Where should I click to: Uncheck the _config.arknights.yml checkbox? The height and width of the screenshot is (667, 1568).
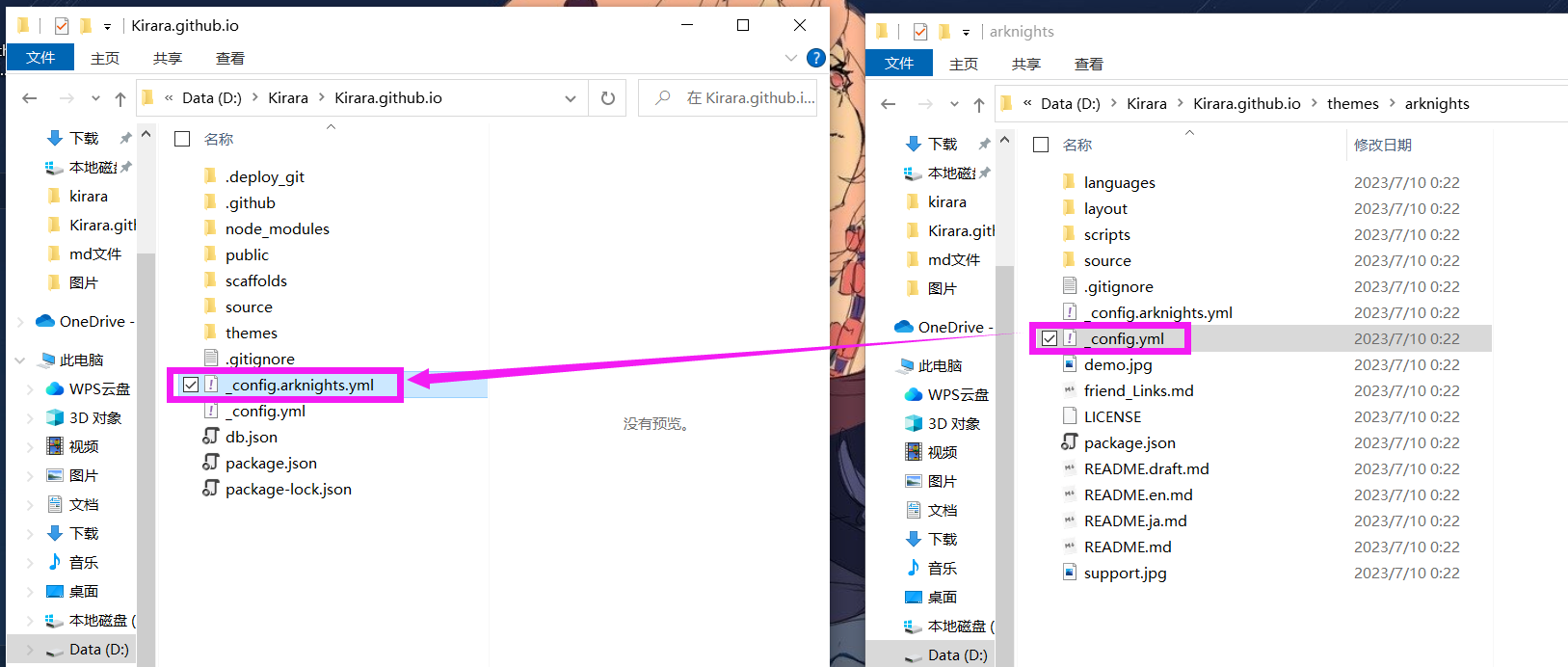[x=191, y=385]
